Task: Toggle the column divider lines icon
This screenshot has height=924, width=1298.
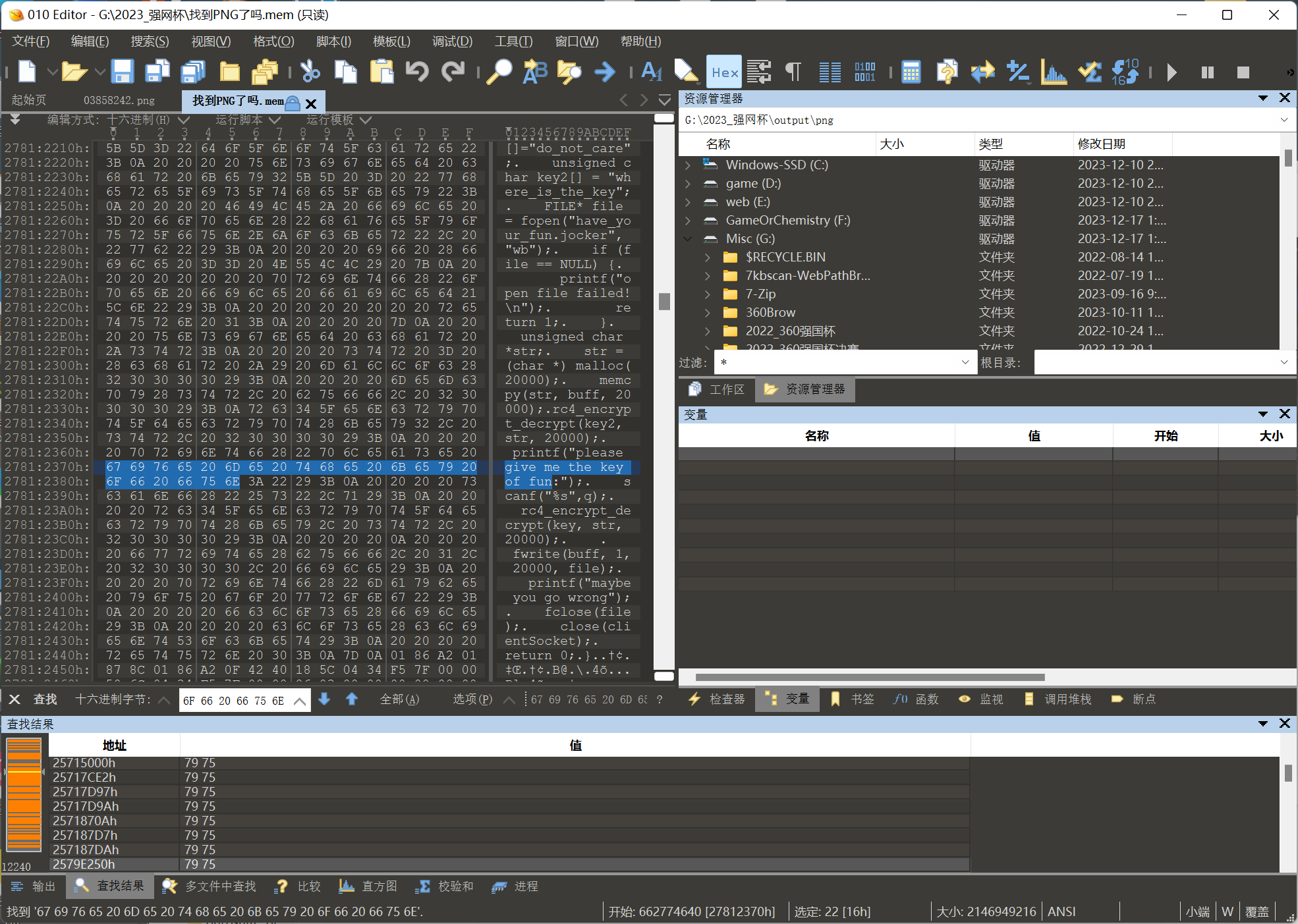Action: [830, 71]
